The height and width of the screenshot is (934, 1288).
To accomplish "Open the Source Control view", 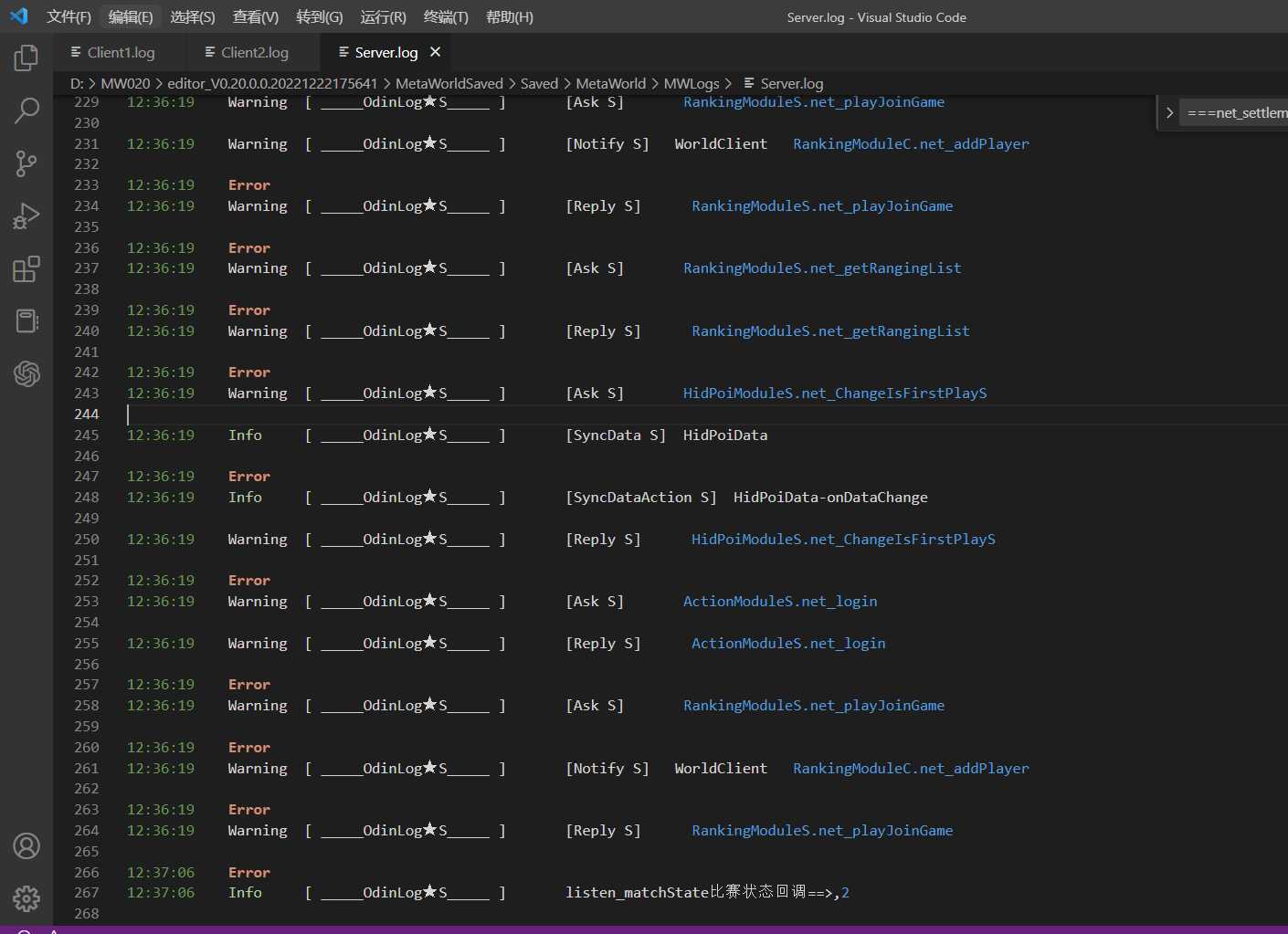I will pos(26,163).
